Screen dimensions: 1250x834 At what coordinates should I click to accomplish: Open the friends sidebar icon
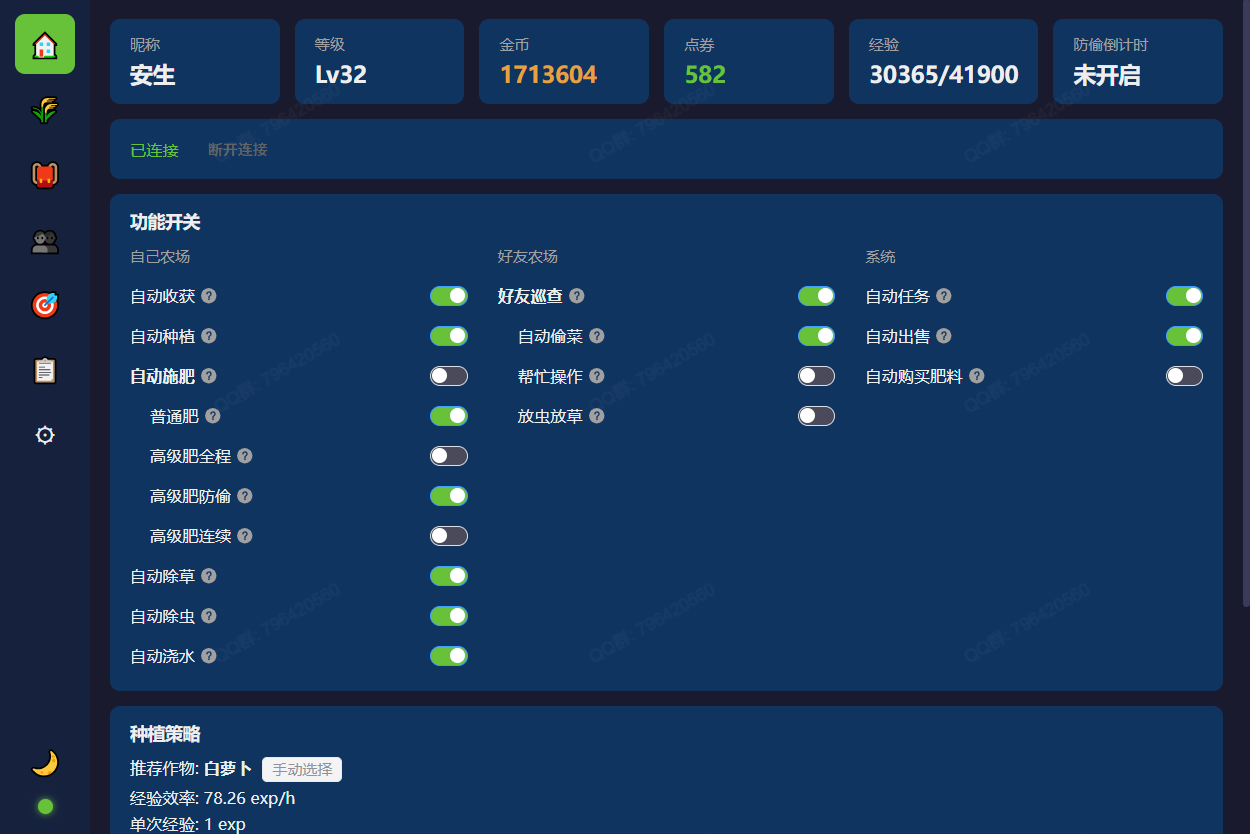(x=45, y=241)
